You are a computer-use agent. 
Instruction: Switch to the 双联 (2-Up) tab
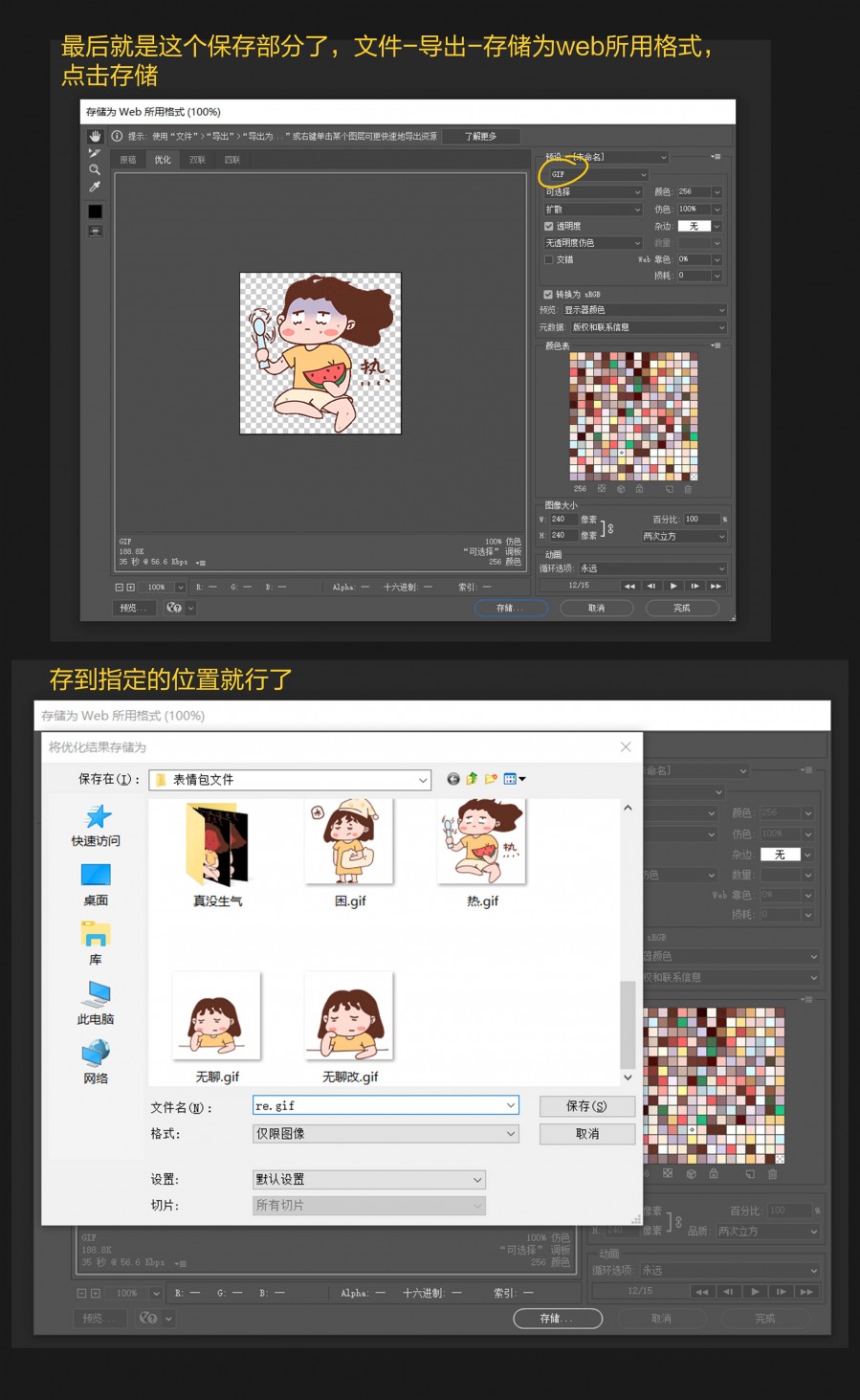coord(197,160)
